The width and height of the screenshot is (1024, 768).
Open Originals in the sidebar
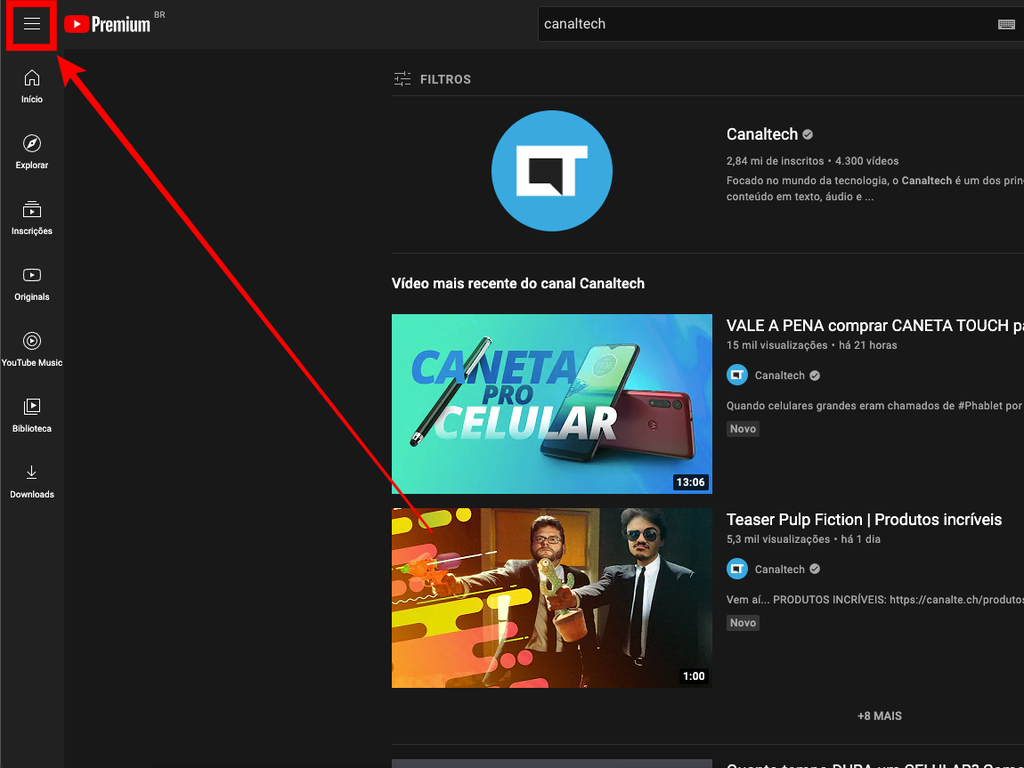31,284
